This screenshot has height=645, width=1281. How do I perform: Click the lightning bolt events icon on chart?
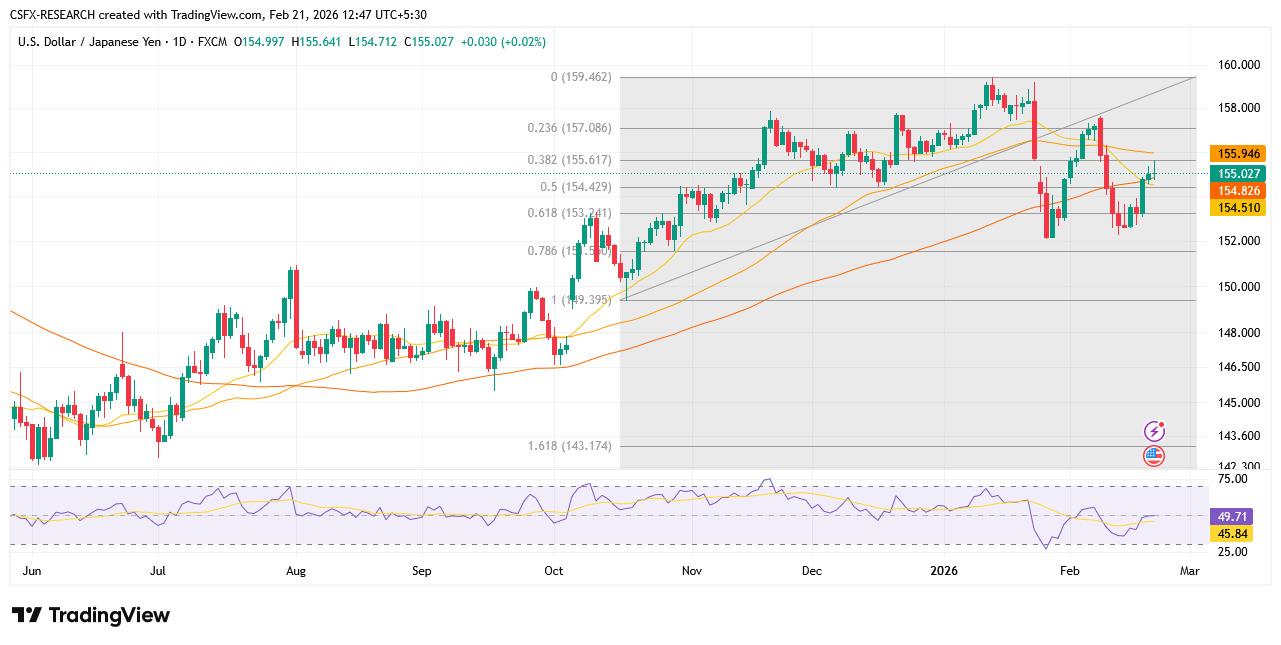click(x=1154, y=430)
